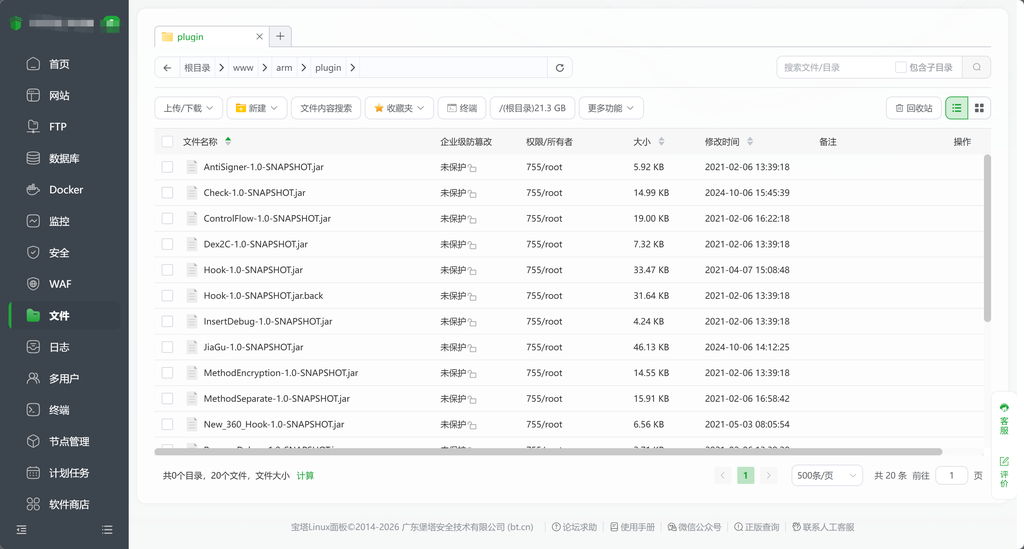
Task: Click the WAF sidebar icon
Action: pos(33,284)
